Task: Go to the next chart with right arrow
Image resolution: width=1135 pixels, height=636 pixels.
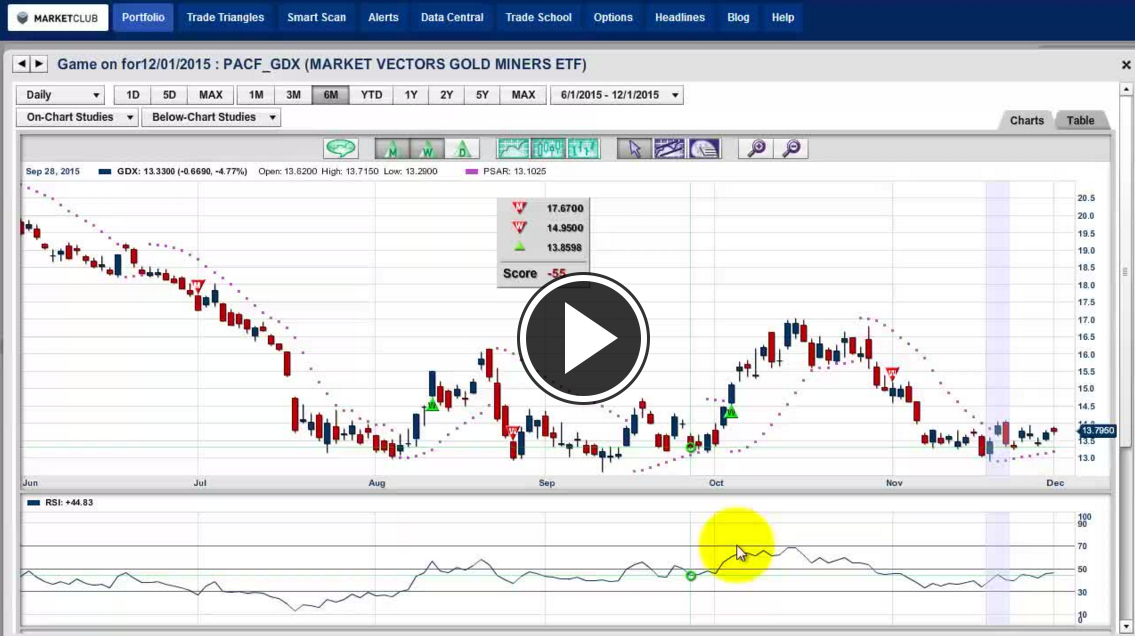Action: tap(39, 64)
